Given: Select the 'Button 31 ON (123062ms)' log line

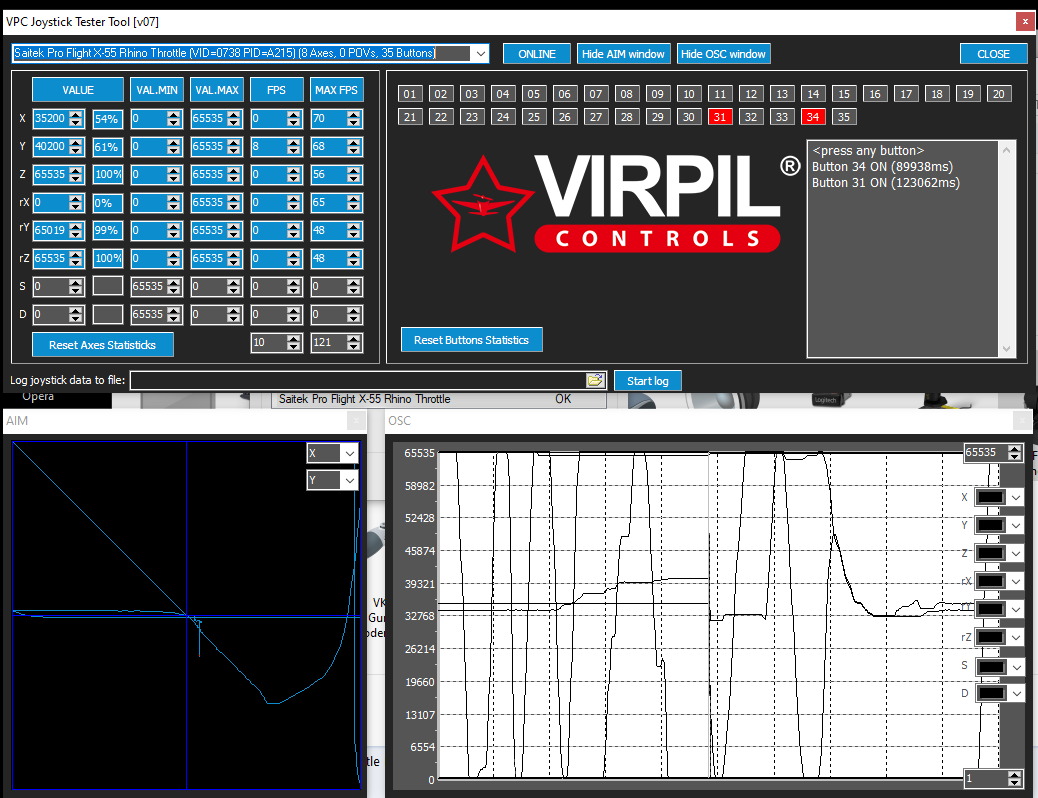Looking at the screenshot, I should click(x=886, y=183).
